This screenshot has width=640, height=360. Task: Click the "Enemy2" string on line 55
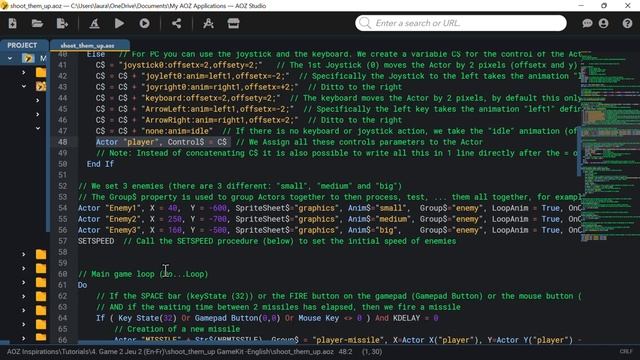click(123, 219)
